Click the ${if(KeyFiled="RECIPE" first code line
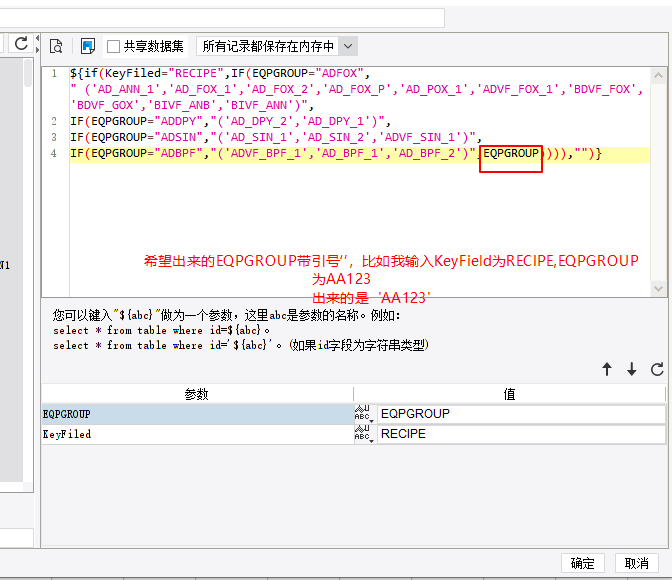 tap(220, 73)
